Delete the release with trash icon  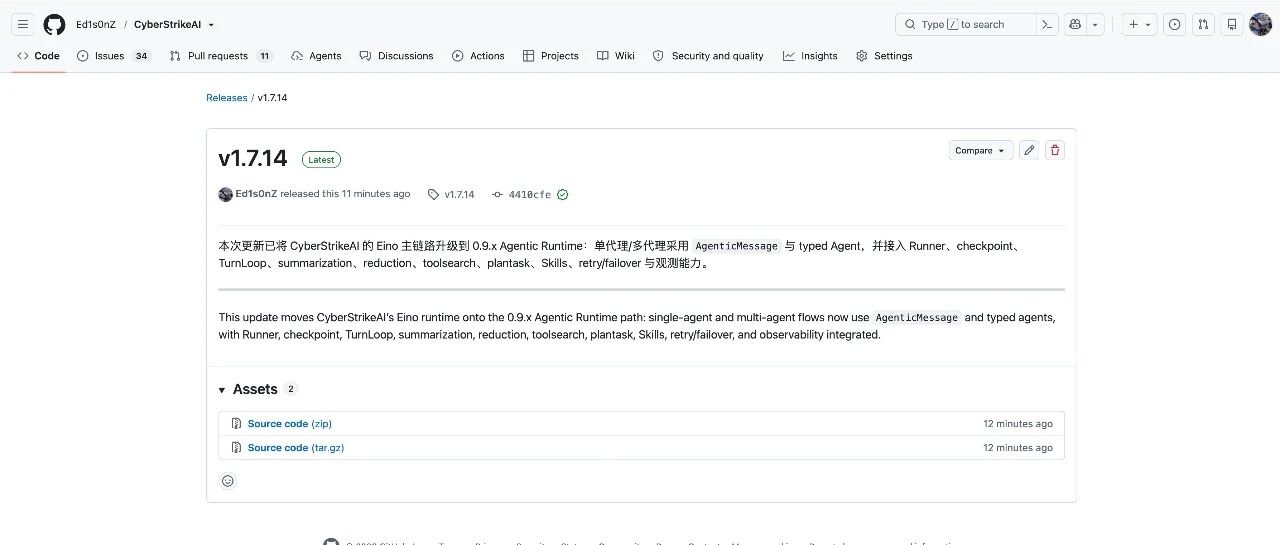point(1055,150)
